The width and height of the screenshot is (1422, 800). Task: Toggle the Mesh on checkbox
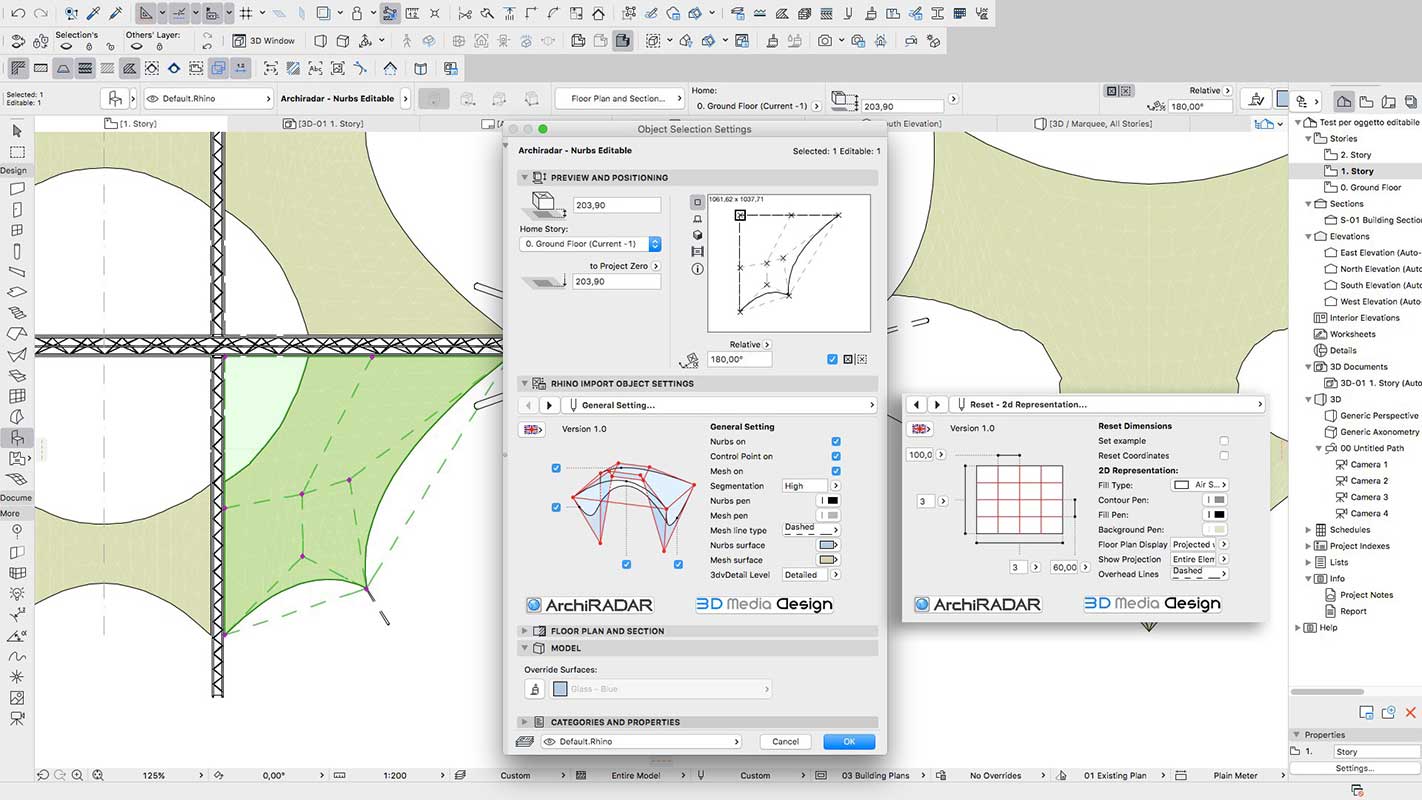tap(836, 471)
